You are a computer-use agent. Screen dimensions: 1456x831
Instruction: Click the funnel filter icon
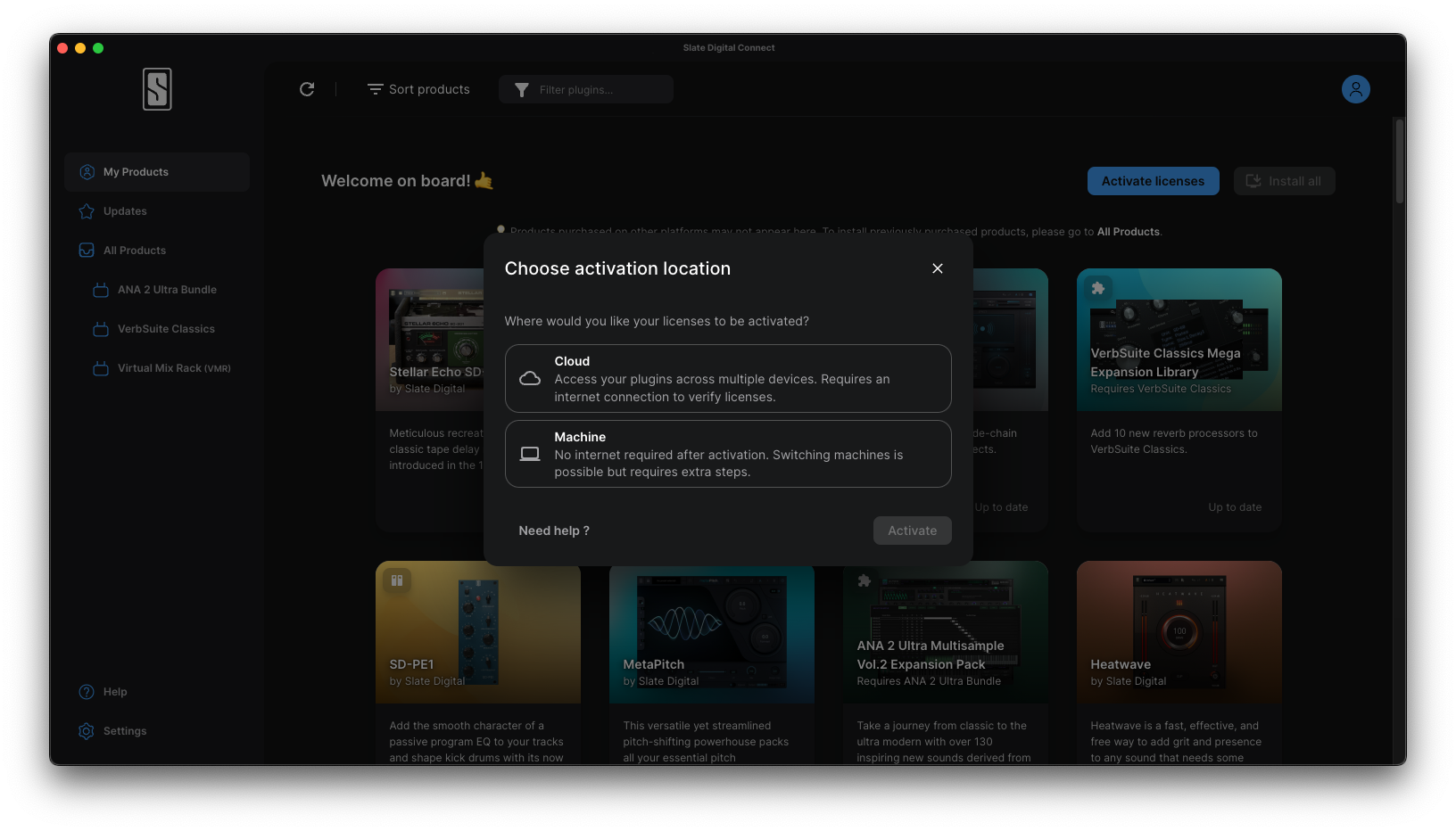coord(522,90)
